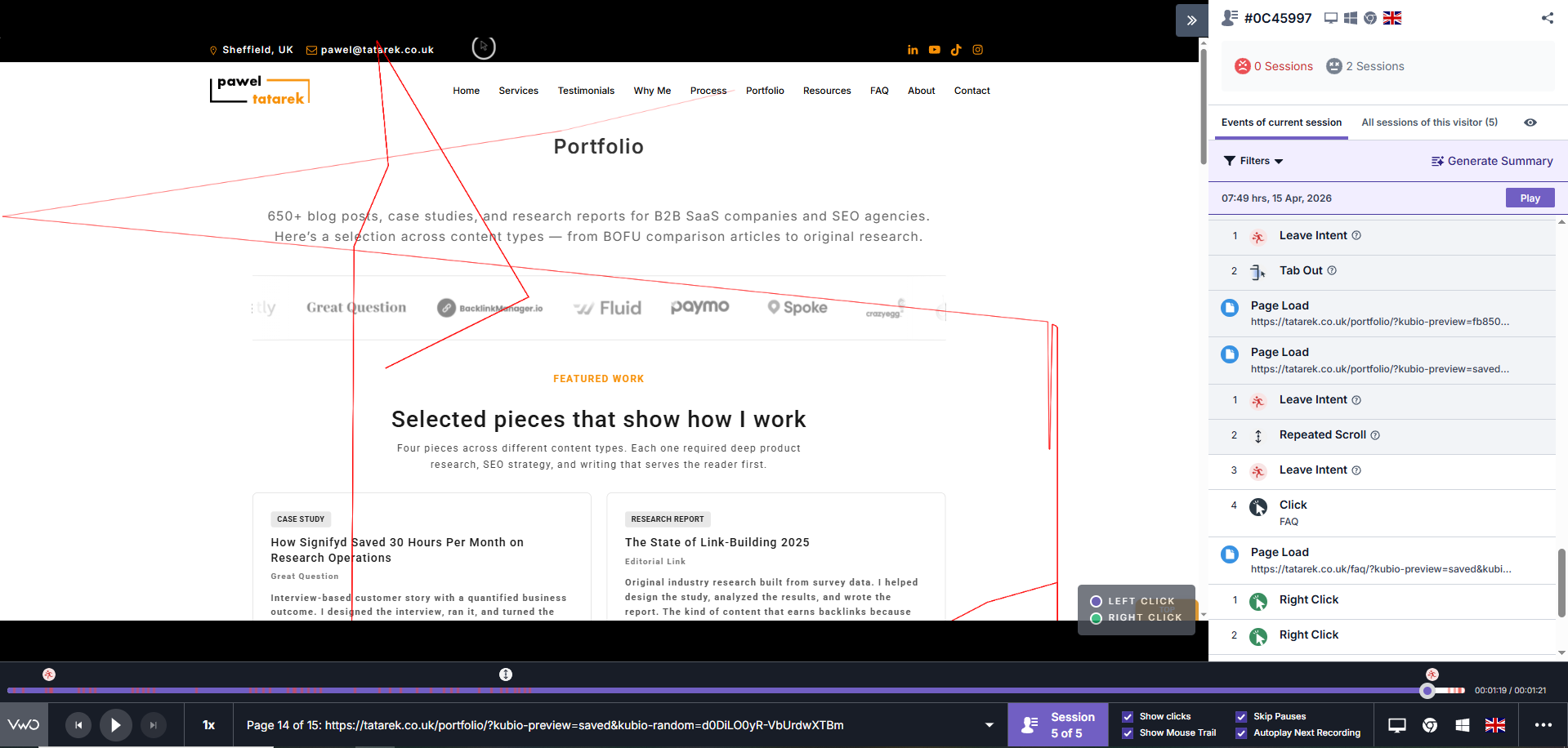Screen dimensions: 1568x748
Task: Select Portfolio in the website navigation menu
Action: (764, 91)
